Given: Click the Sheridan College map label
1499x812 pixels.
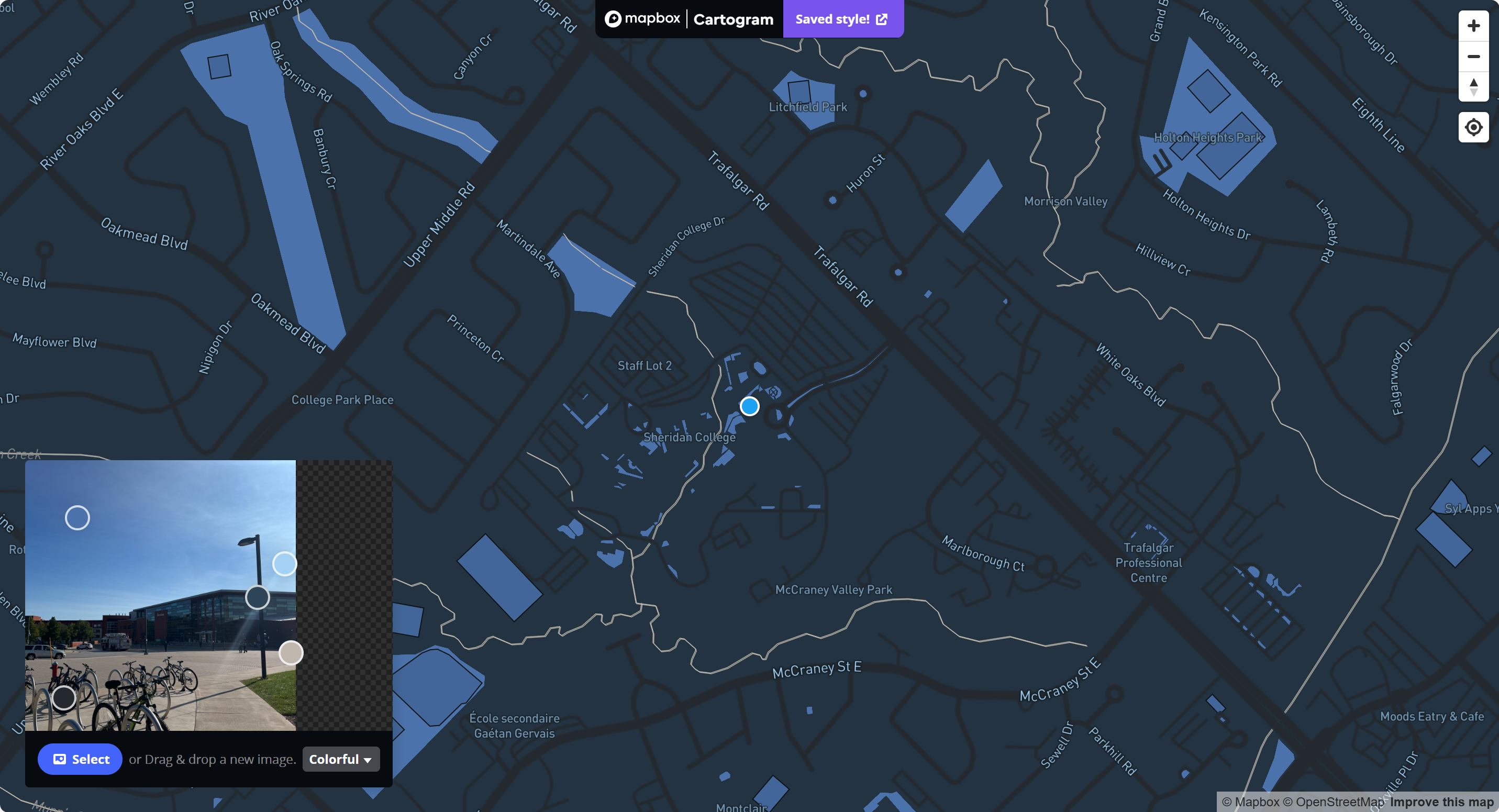Looking at the screenshot, I should pos(689,437).
